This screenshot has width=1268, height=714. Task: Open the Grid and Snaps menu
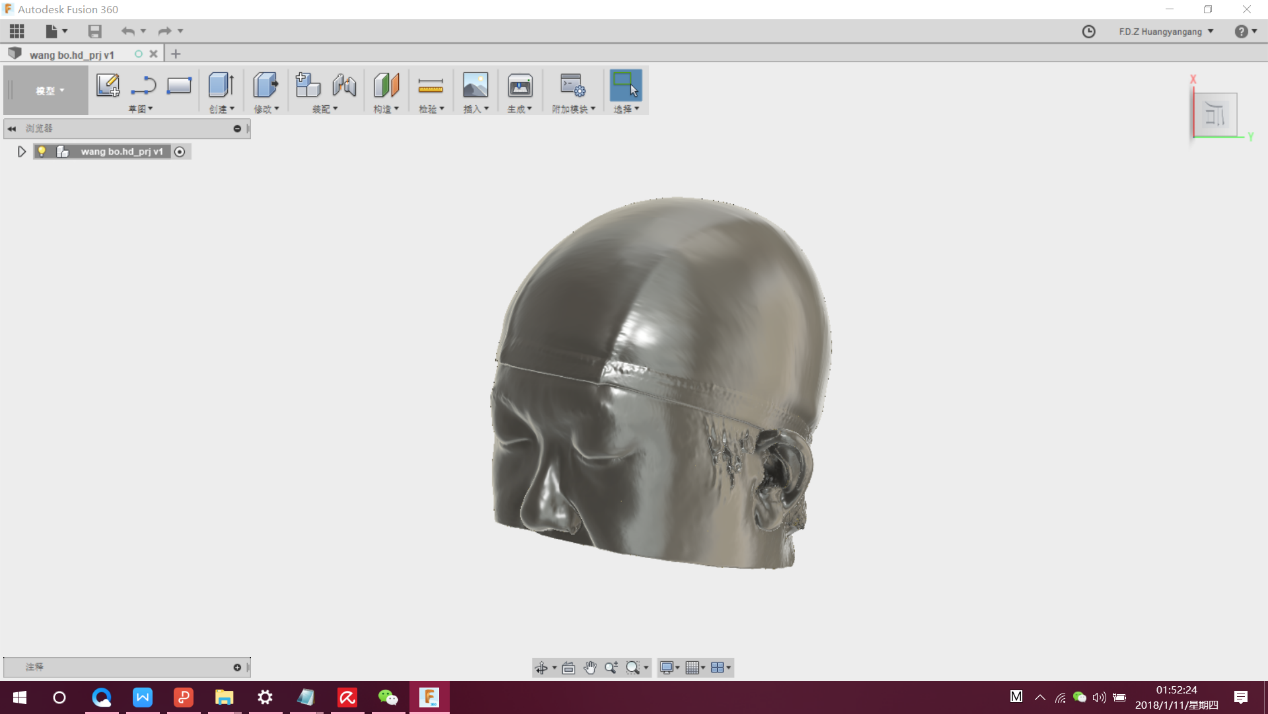click(695, 668)
